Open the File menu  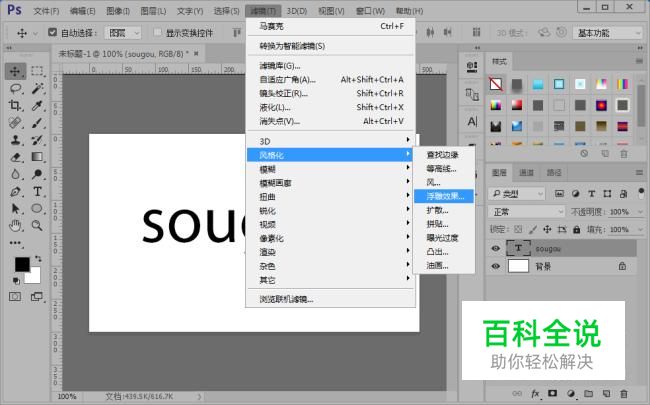(x=46, y=11)
